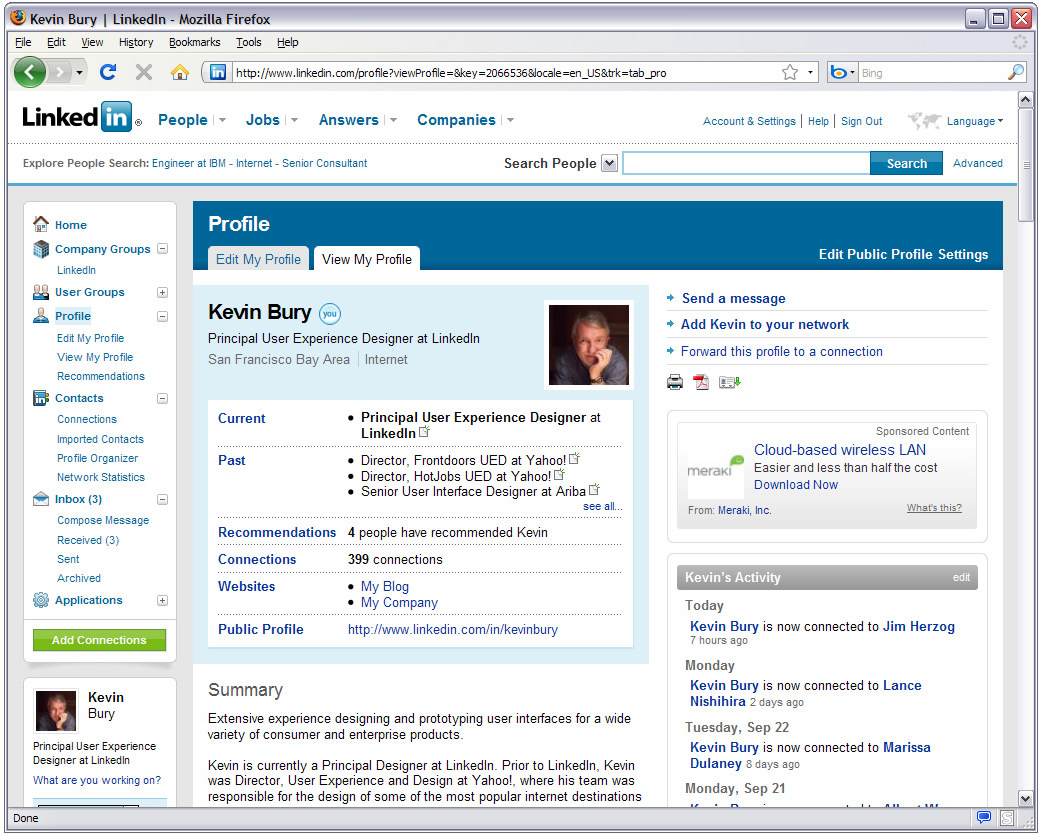Open the address bar history dropdown arrow
The width and height of the screenshot is (1042, 837).
pyautogui.click(x=810, y=72)
